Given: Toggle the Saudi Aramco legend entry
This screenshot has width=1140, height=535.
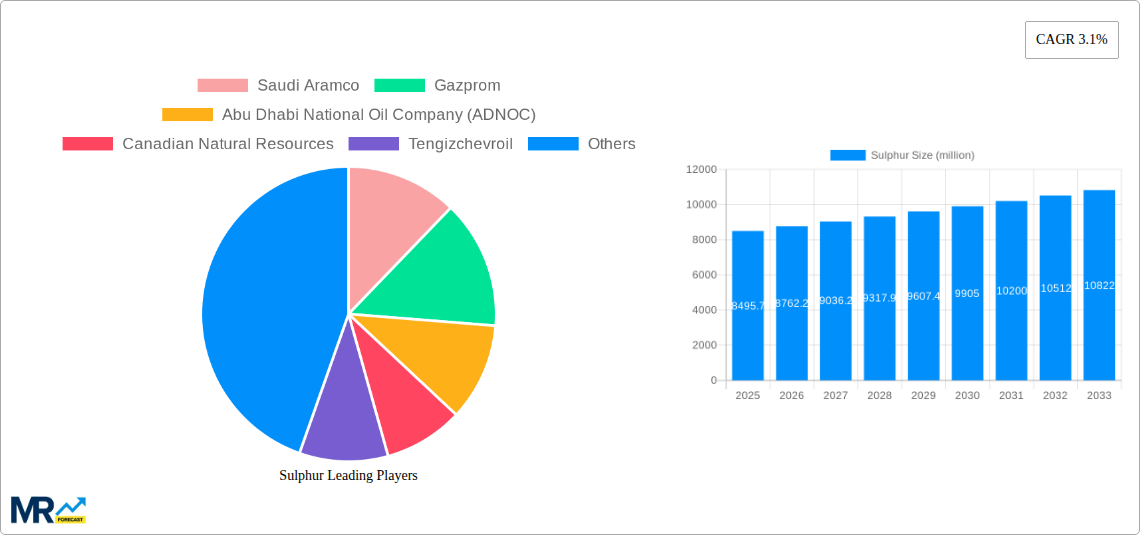Looking at the screenshot, I should [x=278, y=86].
